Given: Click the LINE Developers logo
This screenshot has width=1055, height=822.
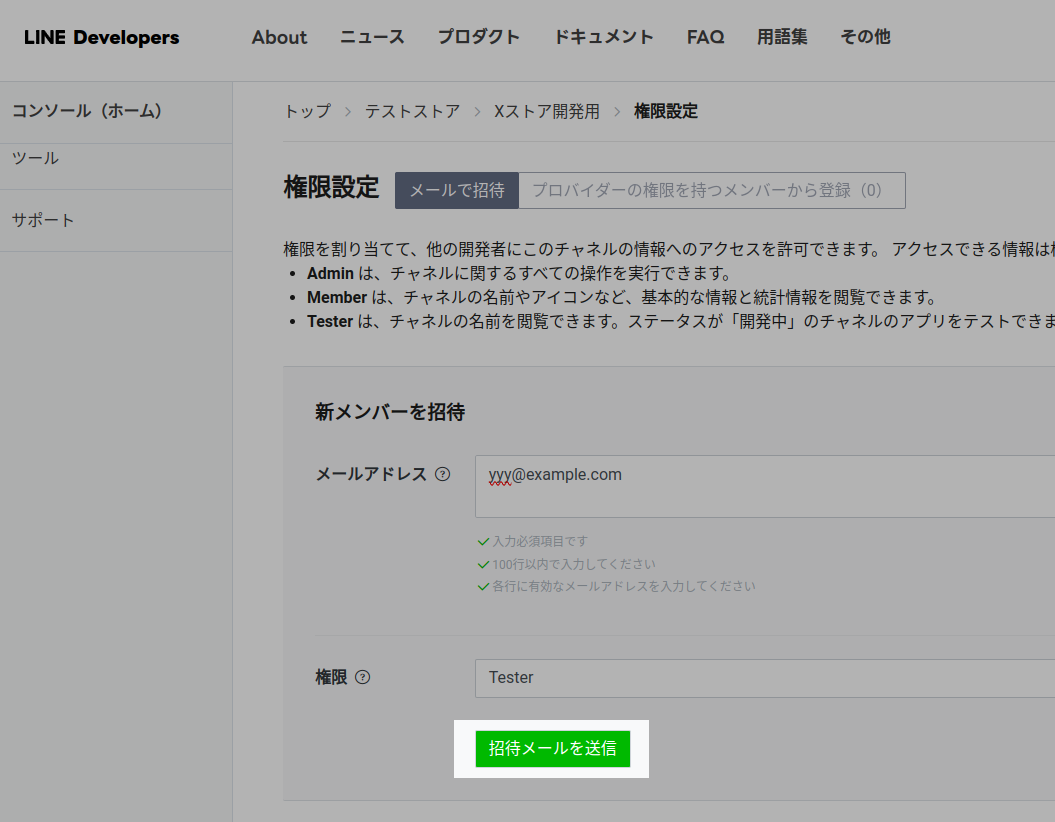Looking at the screenshot, I should 102,38.
